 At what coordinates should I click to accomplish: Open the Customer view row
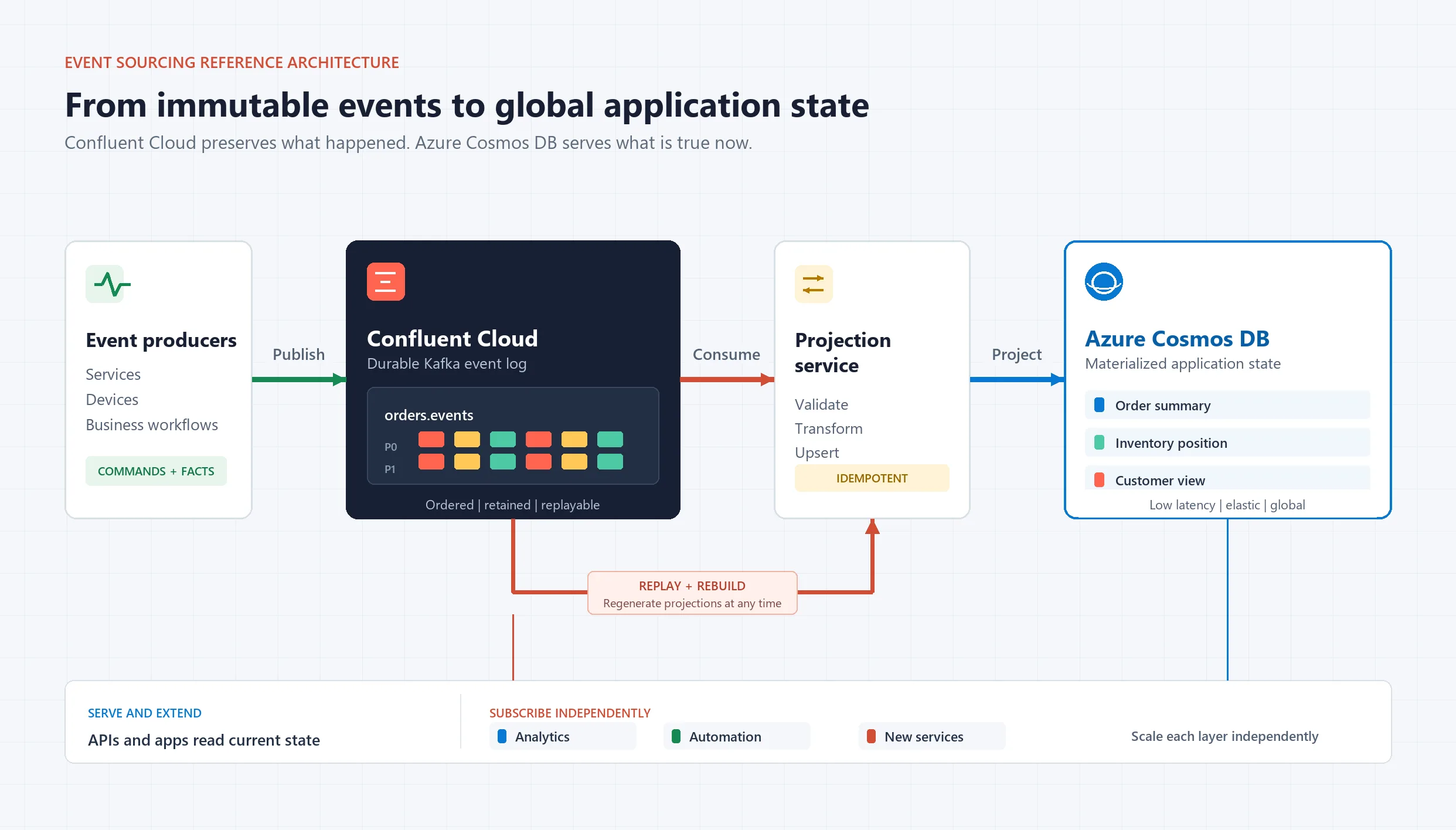click(1227, 478)
